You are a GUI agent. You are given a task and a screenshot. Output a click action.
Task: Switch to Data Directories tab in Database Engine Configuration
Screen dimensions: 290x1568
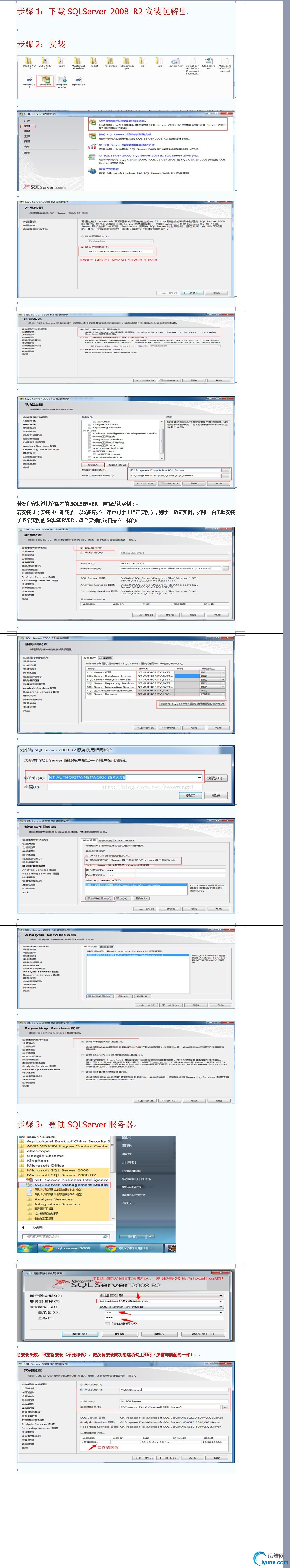tap(105, 841)
